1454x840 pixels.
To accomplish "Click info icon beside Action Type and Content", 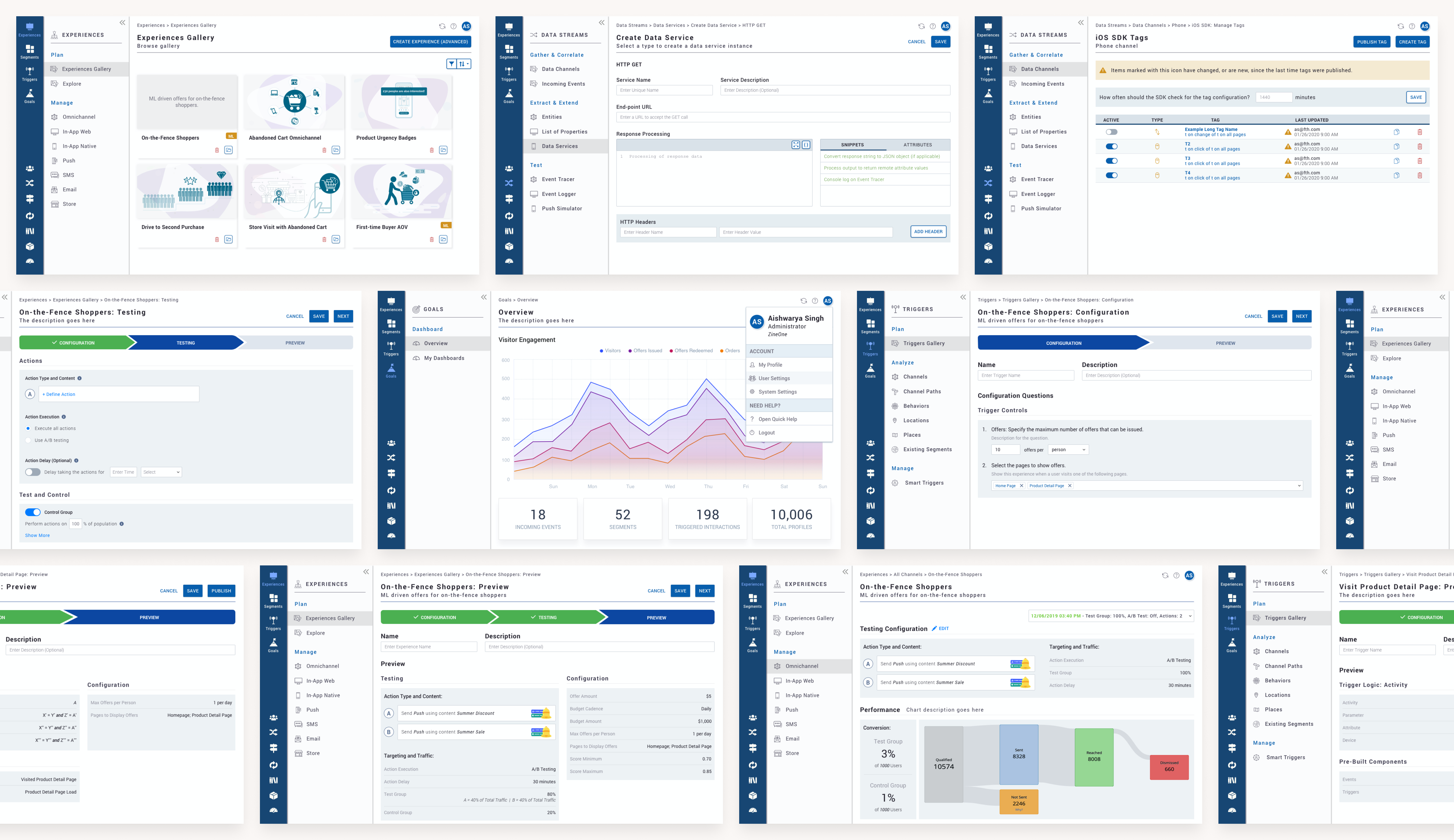I will (80, 378).
